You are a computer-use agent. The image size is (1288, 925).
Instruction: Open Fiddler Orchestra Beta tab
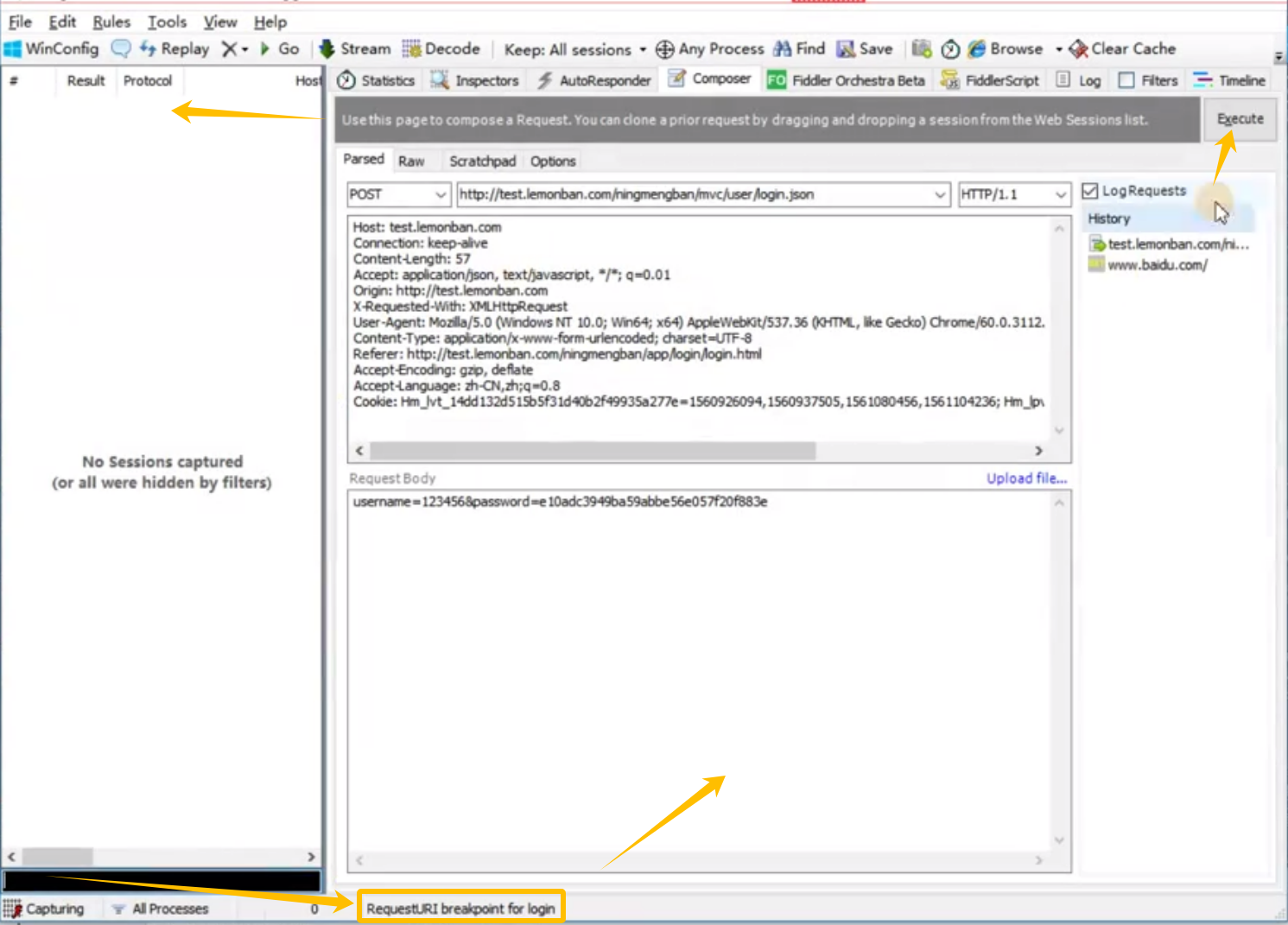[x=846, y=80]
